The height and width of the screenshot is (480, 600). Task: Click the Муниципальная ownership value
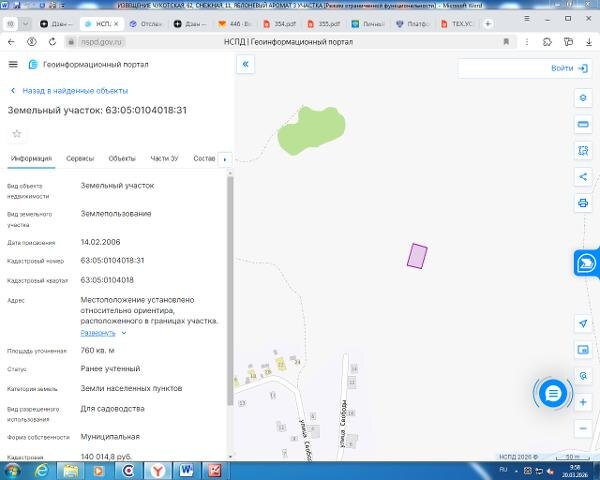click(110, 437)
